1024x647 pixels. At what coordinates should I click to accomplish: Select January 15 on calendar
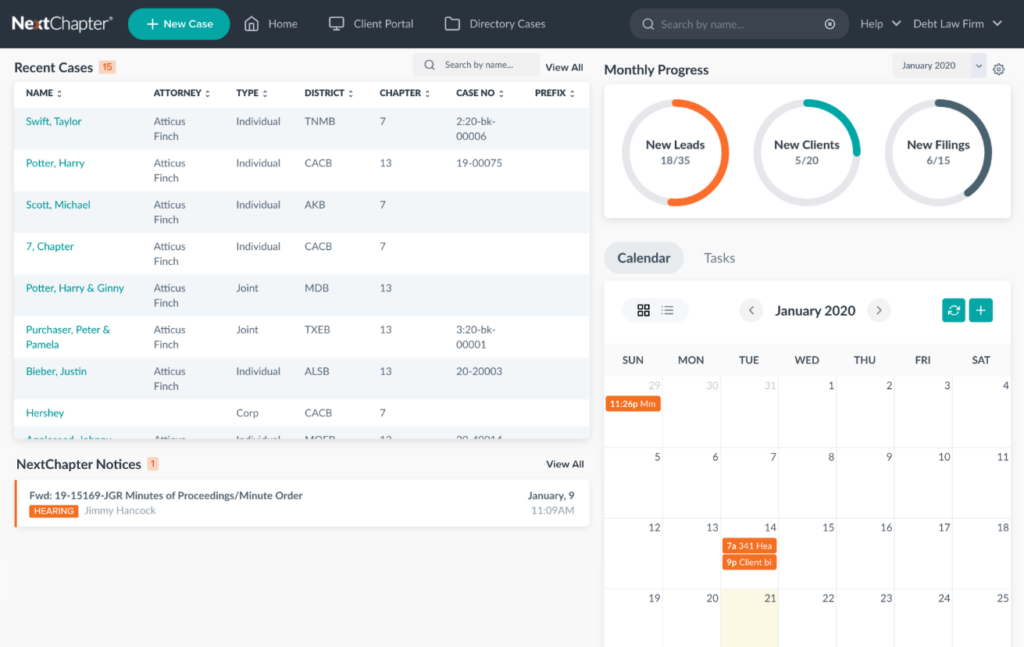(x=807, y=552)
